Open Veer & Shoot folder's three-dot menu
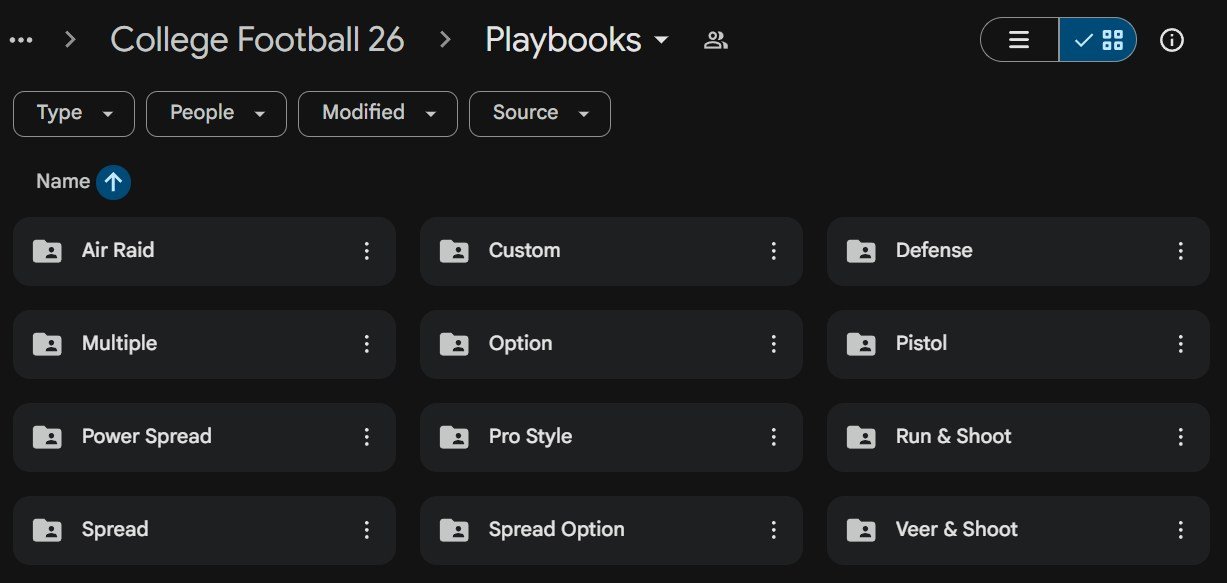This screenshot has height=583, width=1227. pos(1181,530)
